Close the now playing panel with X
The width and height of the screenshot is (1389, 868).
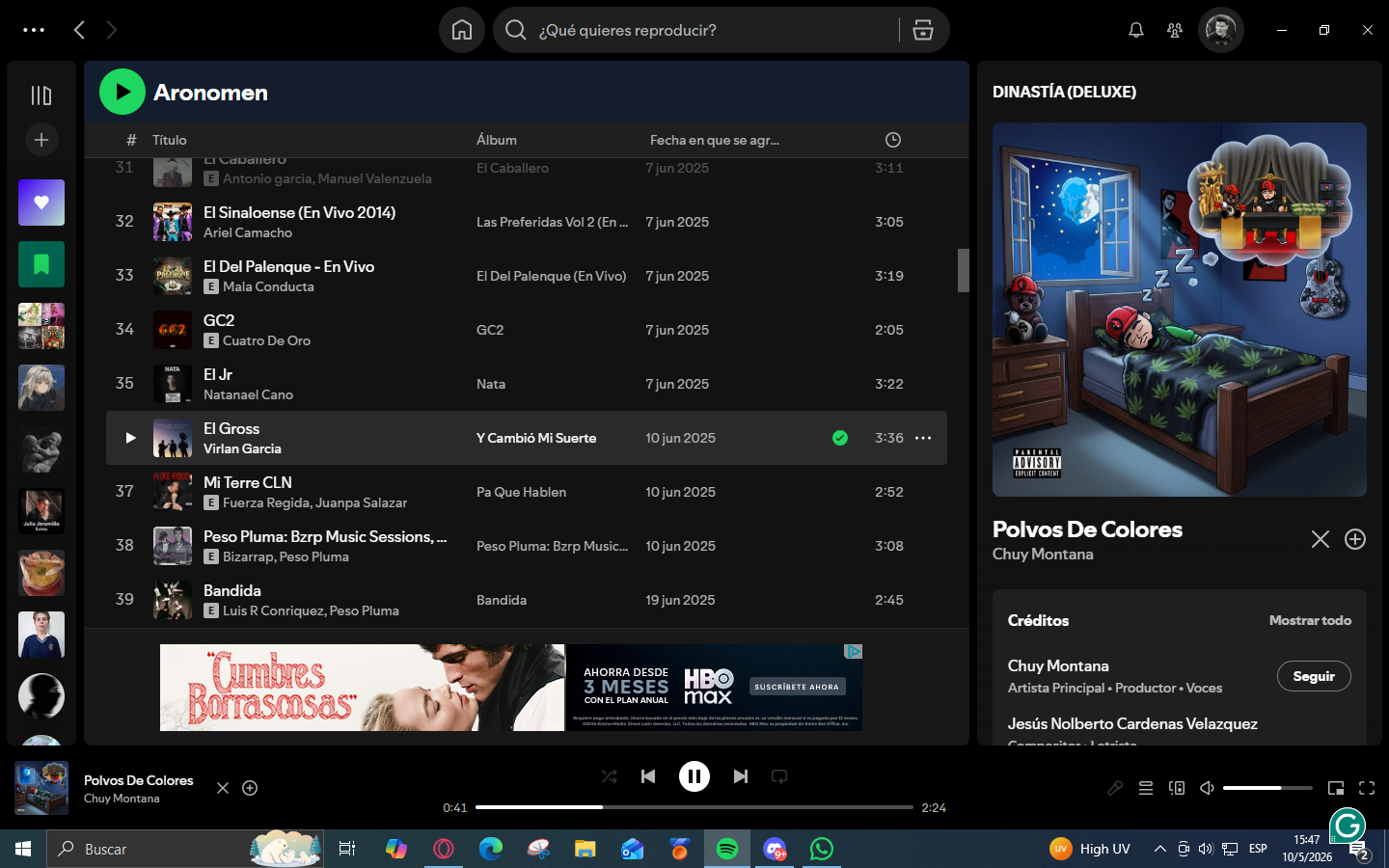click(x=1321, y=539)
